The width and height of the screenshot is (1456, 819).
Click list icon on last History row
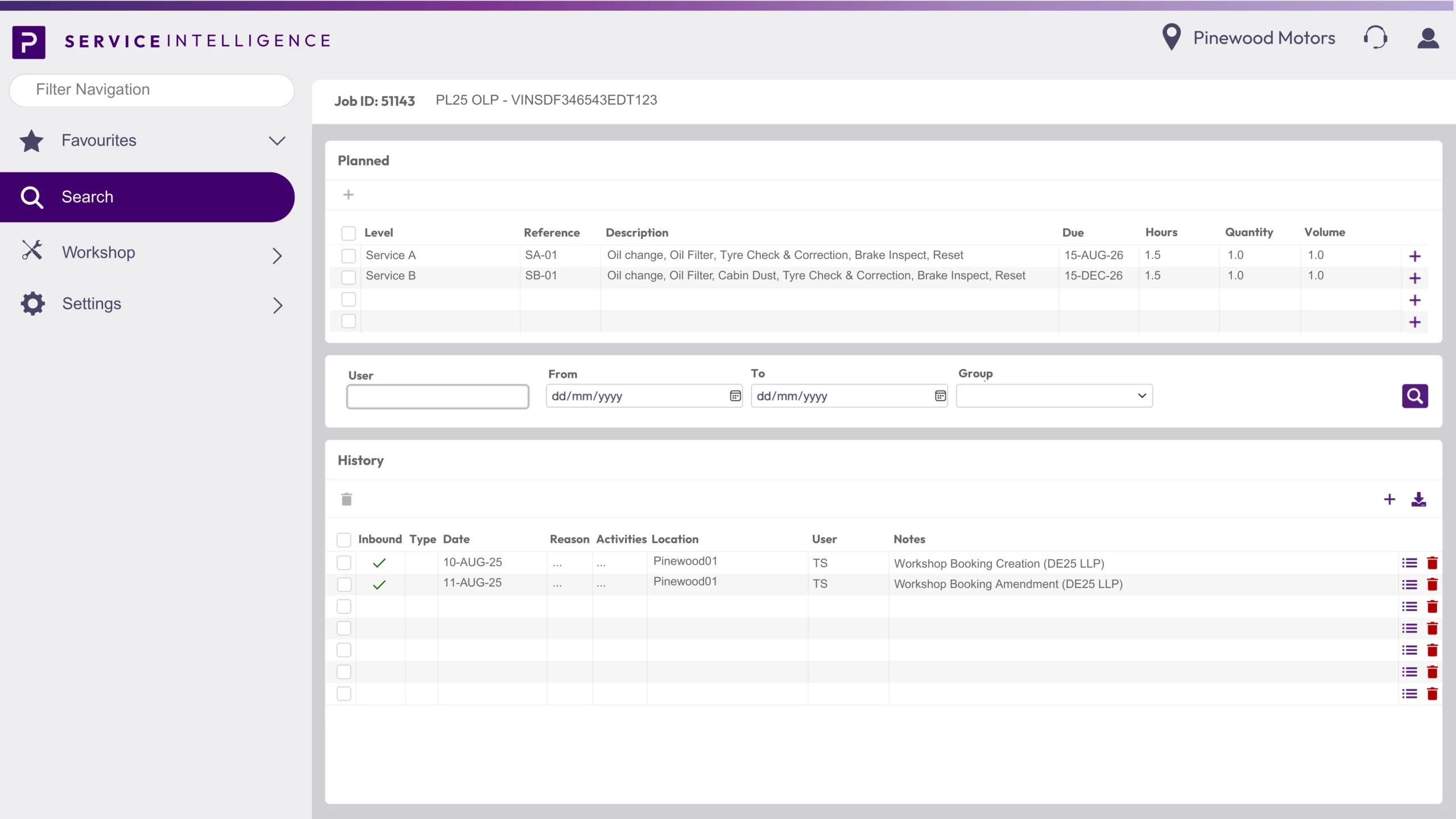(1409, 694)
